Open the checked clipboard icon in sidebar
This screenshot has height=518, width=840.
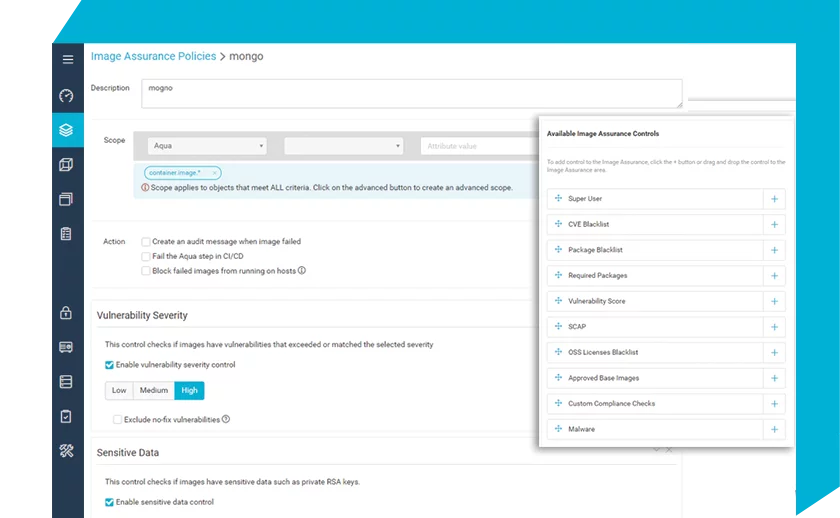click(66, 416)
